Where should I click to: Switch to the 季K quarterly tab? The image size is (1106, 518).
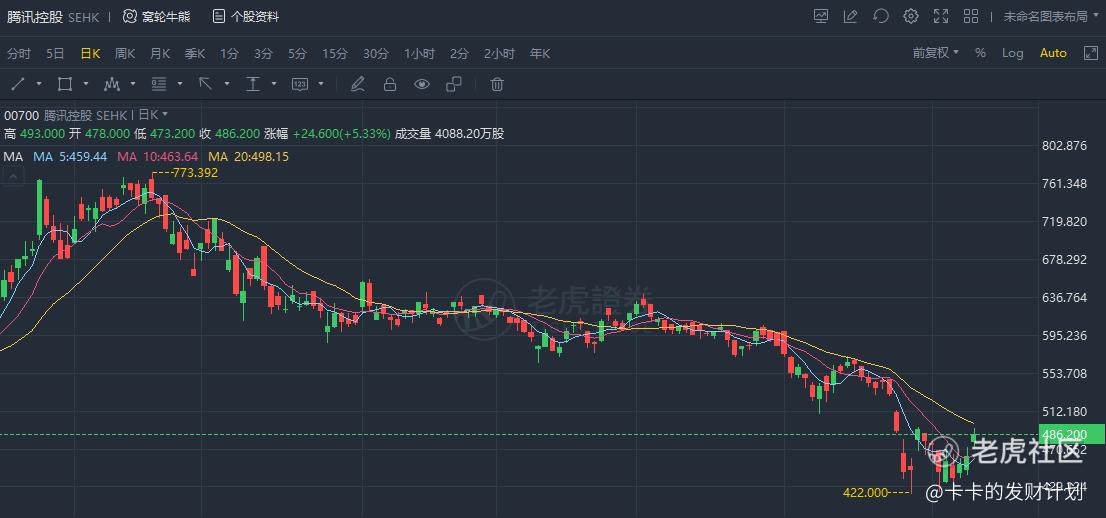click(x=195, y=54)
